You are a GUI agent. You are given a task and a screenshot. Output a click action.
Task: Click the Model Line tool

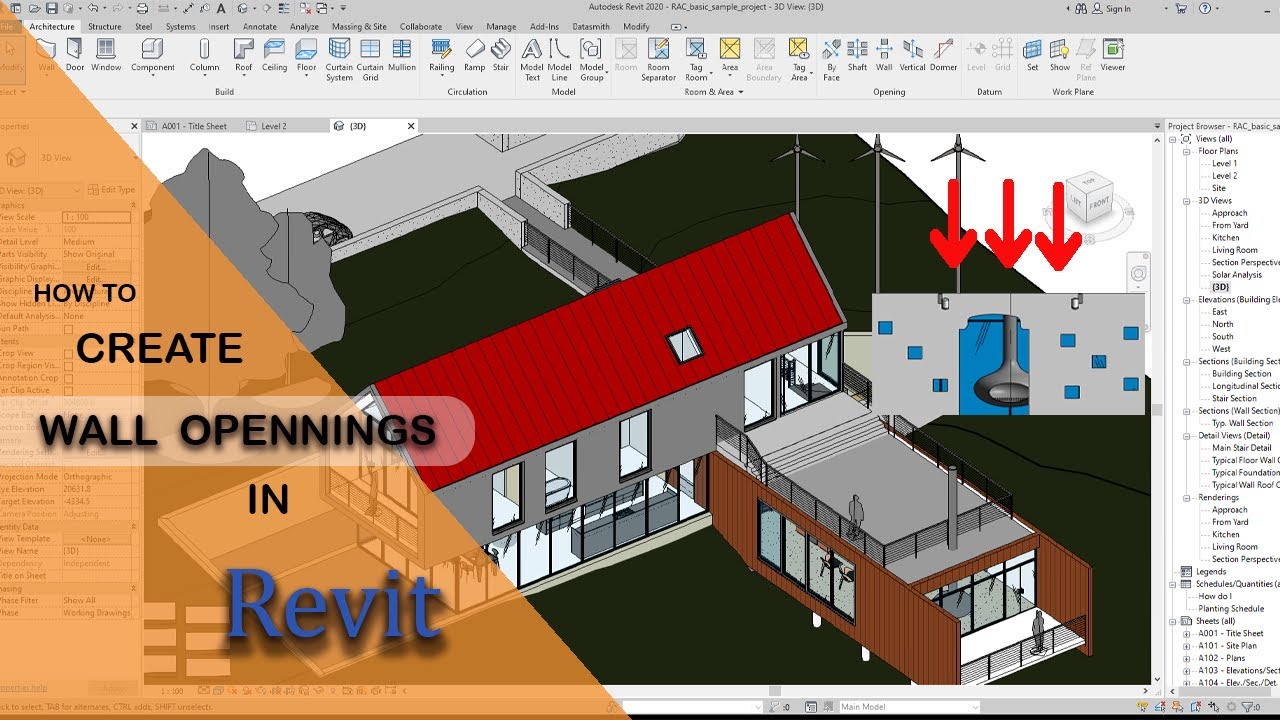click(x=560, y=60)
